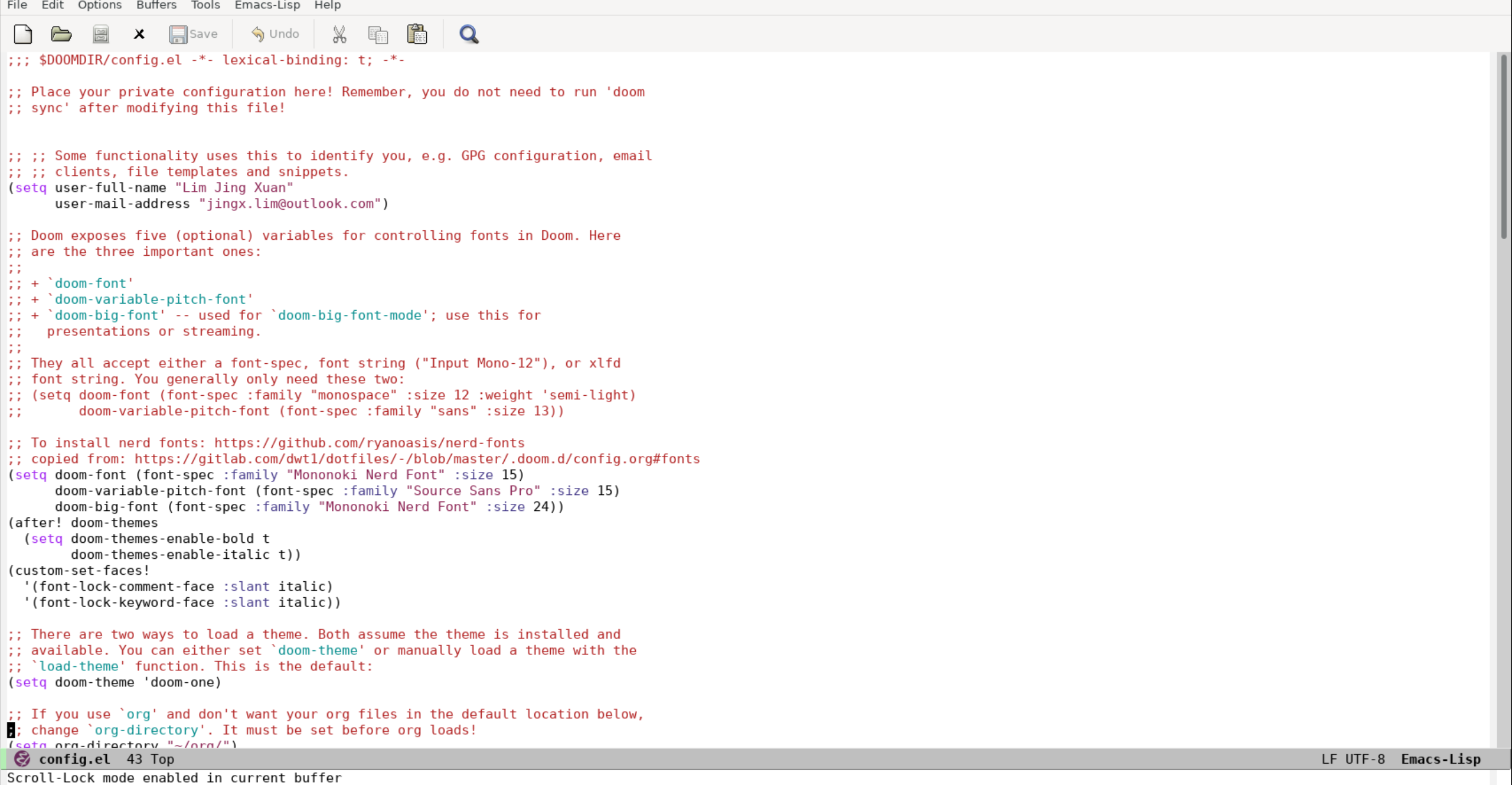Click the vertical scrollbar on the right
Image resolution: width=1512 pixels, height=785 pixels.
[x=1503, y=142]
